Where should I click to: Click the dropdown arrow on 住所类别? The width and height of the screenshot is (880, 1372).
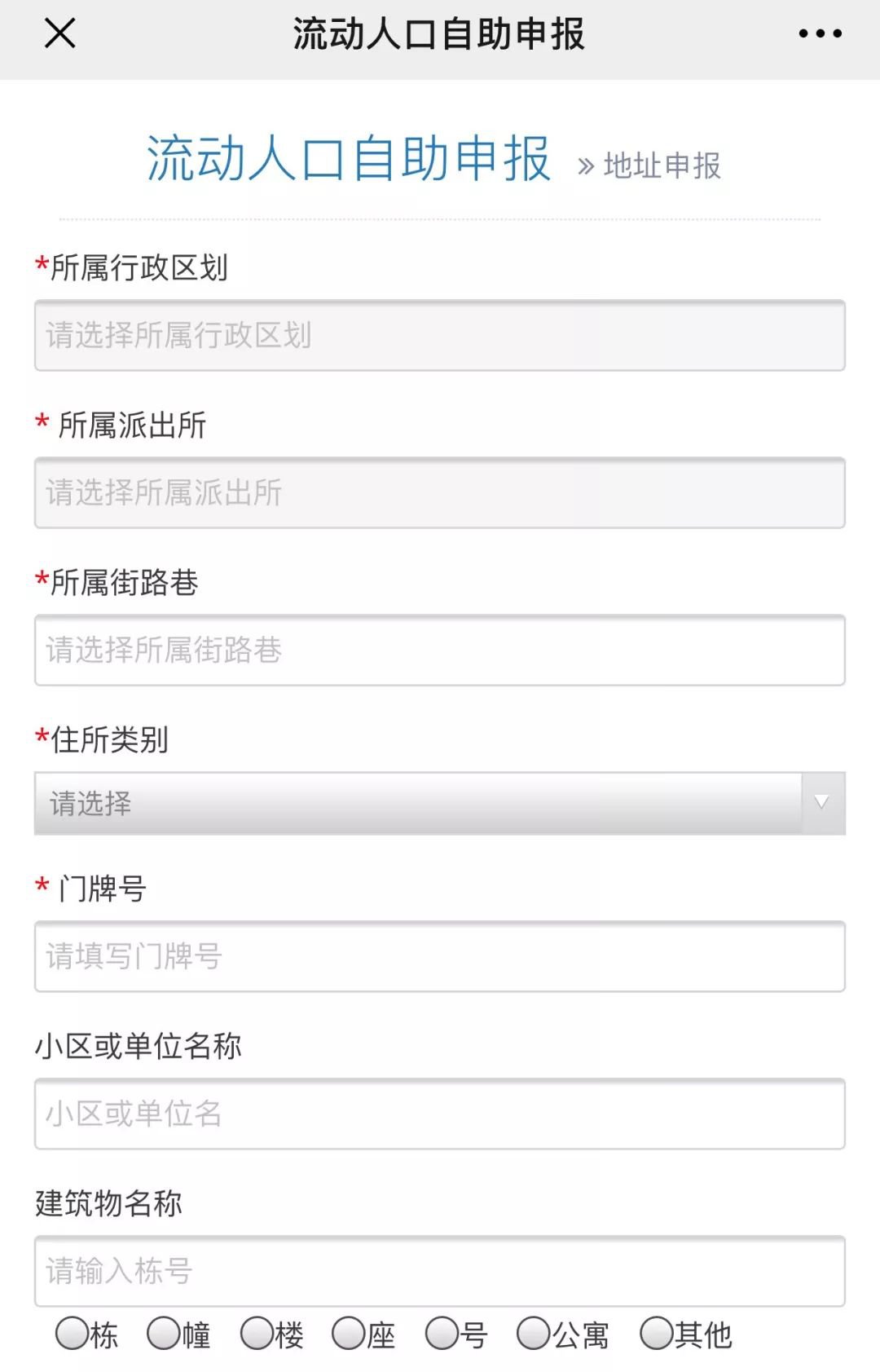pyautogui.click(x=821, y=802)
